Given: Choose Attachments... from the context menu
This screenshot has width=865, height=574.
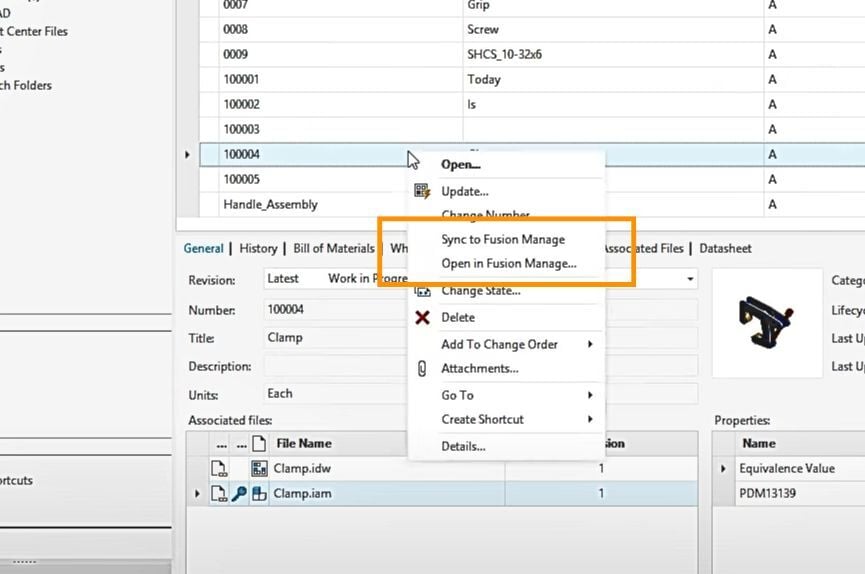Looking at the screenshot, I should (x=479, y=369).
